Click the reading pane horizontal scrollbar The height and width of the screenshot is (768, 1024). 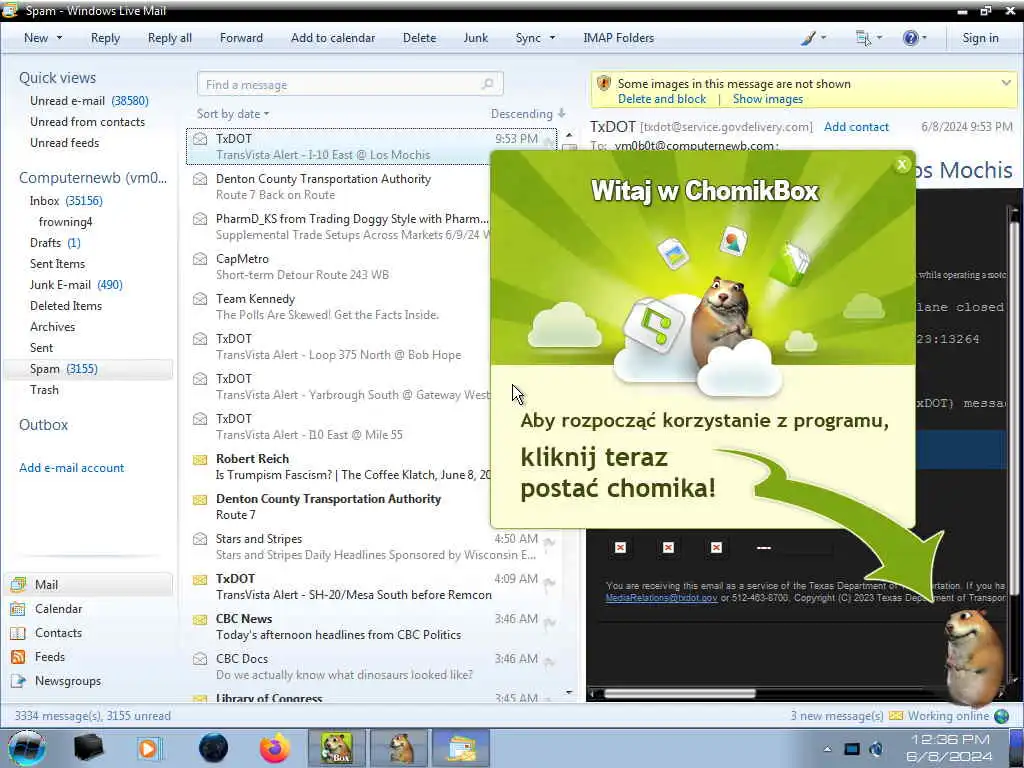[x=679, y=694]
